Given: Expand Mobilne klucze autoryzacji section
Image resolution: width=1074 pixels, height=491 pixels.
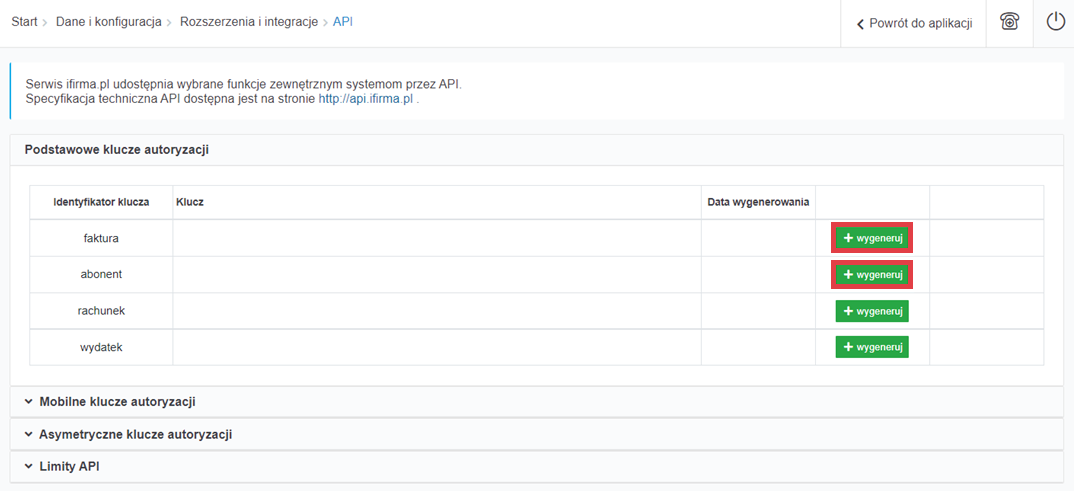Looking at the screenshot, I should pos(116,402).
